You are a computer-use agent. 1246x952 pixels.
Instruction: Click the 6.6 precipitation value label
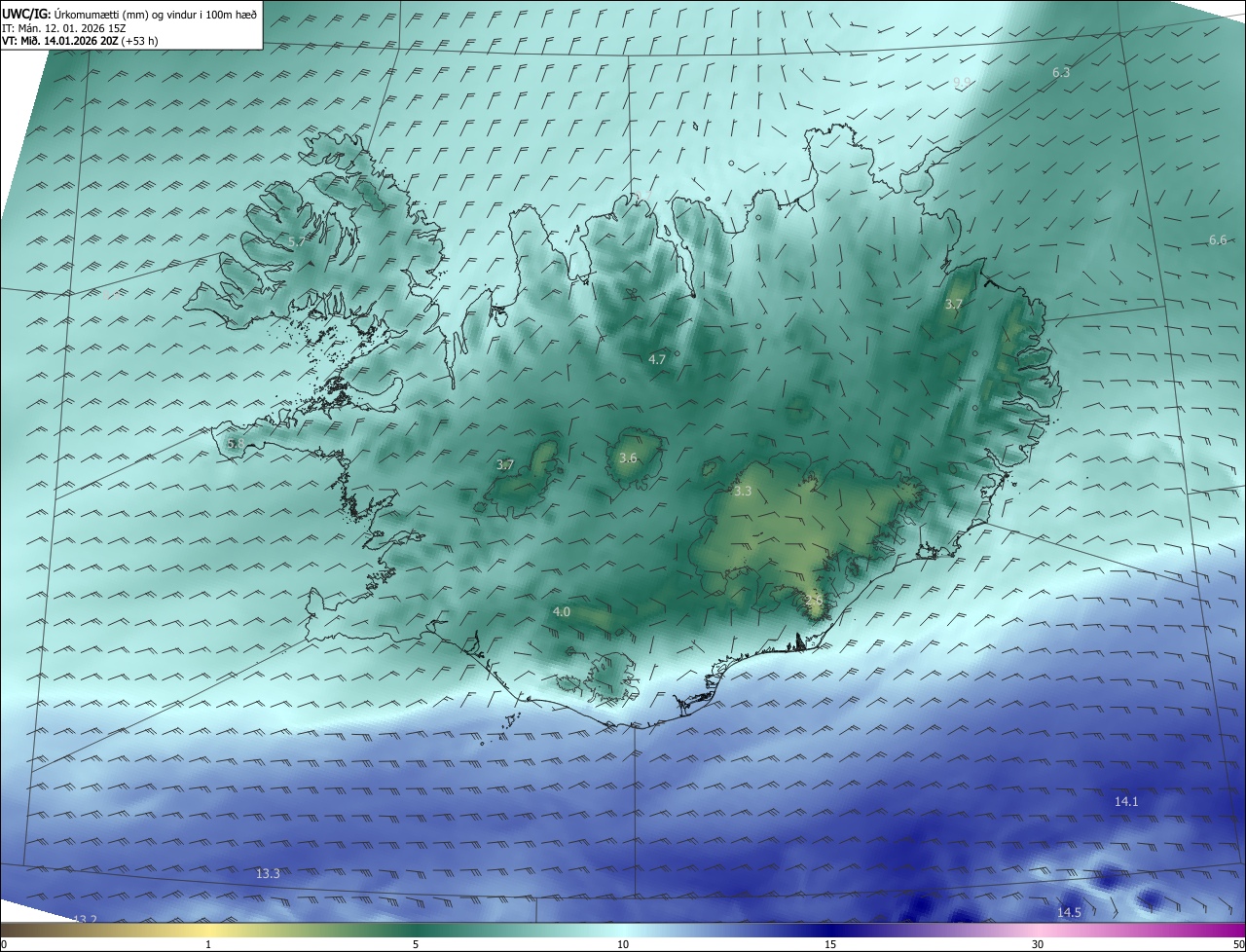1218,240
